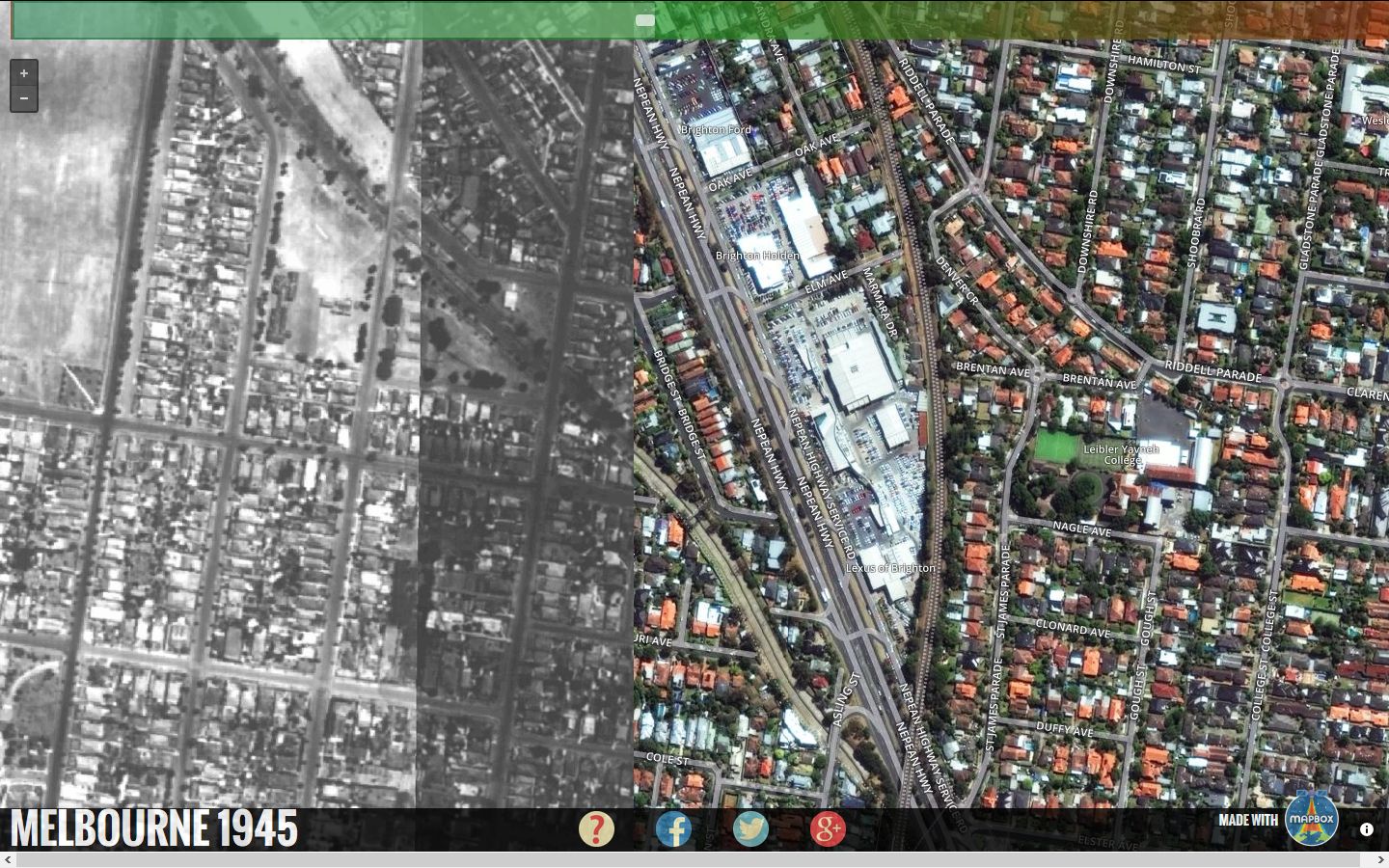1389x868 pixels.
Task: Share the map on Facebook
Action: (x=673, y=828)
